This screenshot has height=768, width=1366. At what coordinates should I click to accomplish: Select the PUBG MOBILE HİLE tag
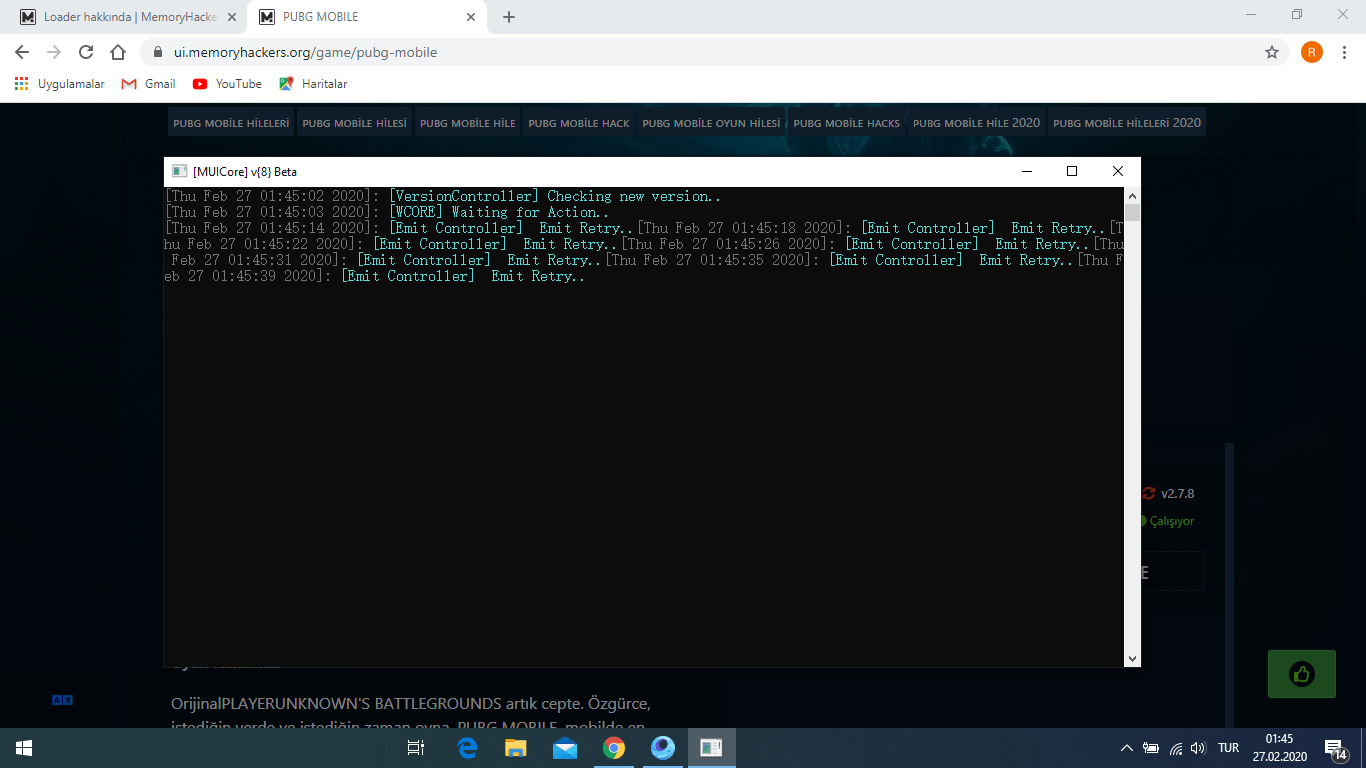point(468,123)
